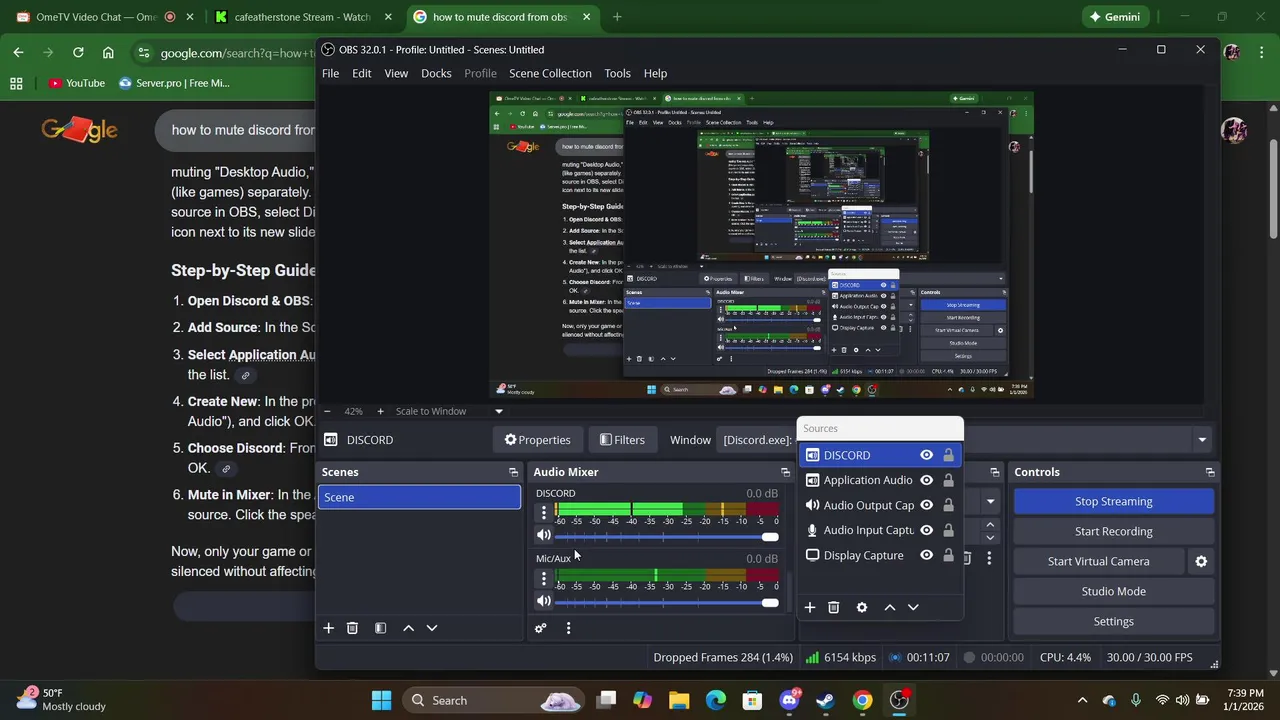Move scene up arrow in Scenes dock
Screen dimensions: 1280x720
click(408, 628)
